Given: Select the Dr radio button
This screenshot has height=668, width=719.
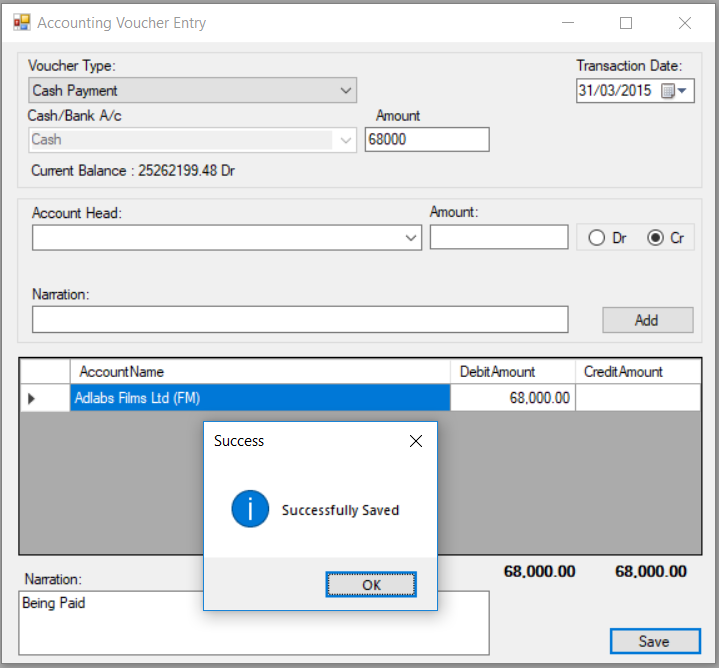Looking at the screenshot, I should click(607, 238).
